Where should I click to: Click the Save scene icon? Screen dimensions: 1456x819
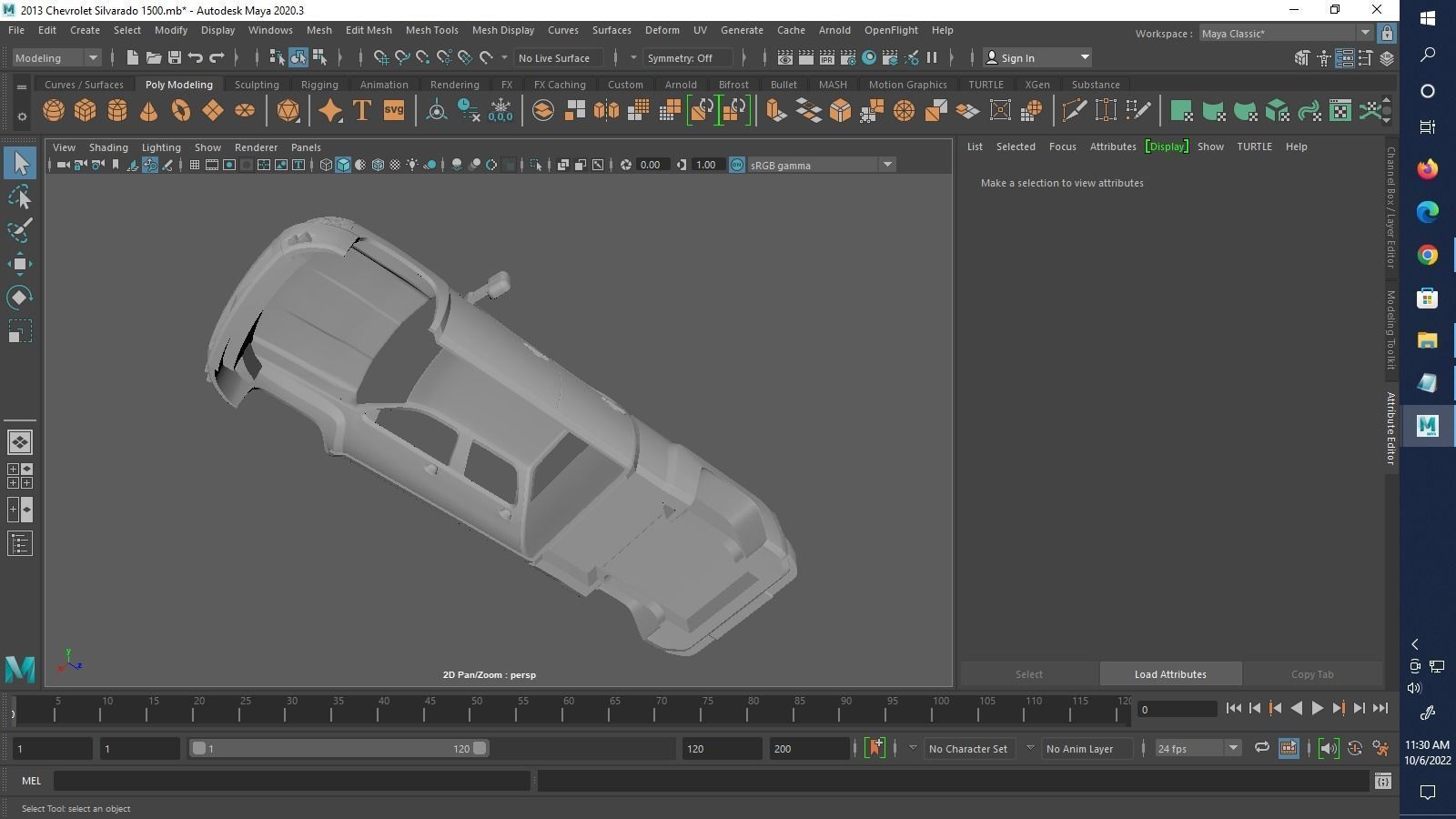point(175,57)
